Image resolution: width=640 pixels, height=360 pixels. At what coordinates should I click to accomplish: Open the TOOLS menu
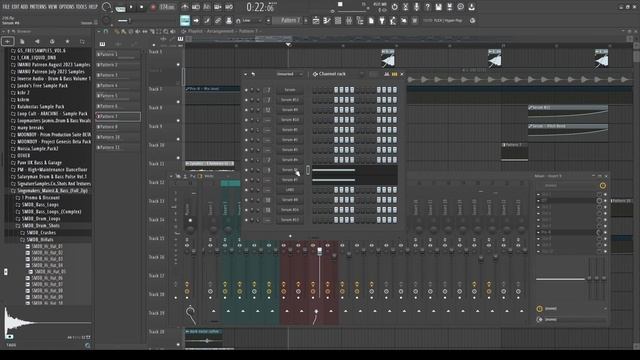pos(82,7)
